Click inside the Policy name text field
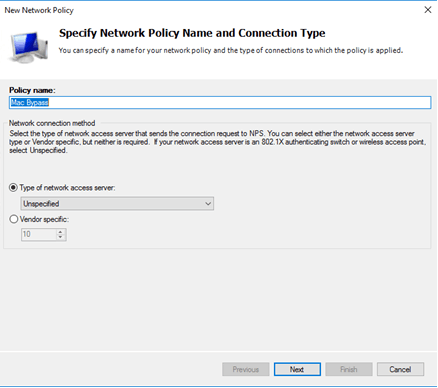This screenshot has width=438, height=388. click(220, 102)
